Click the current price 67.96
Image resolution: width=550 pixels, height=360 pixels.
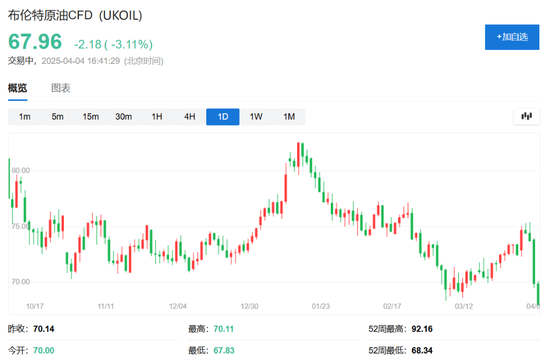pos(35,41)
